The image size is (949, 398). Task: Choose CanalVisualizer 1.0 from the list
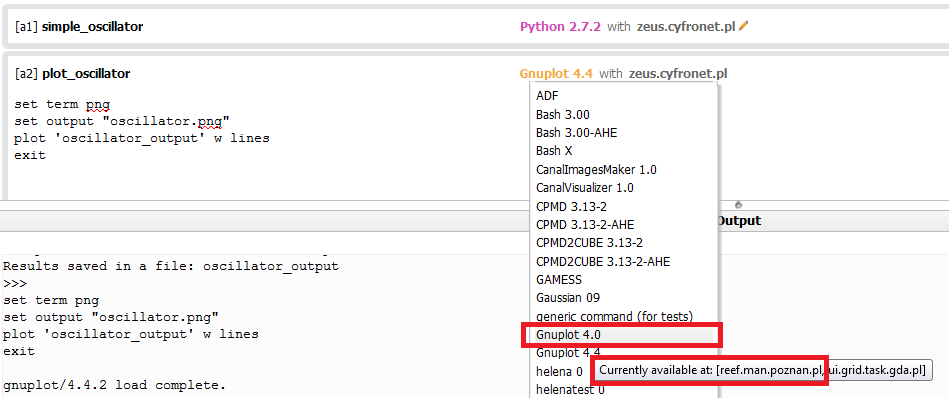(x=623, y=188)
